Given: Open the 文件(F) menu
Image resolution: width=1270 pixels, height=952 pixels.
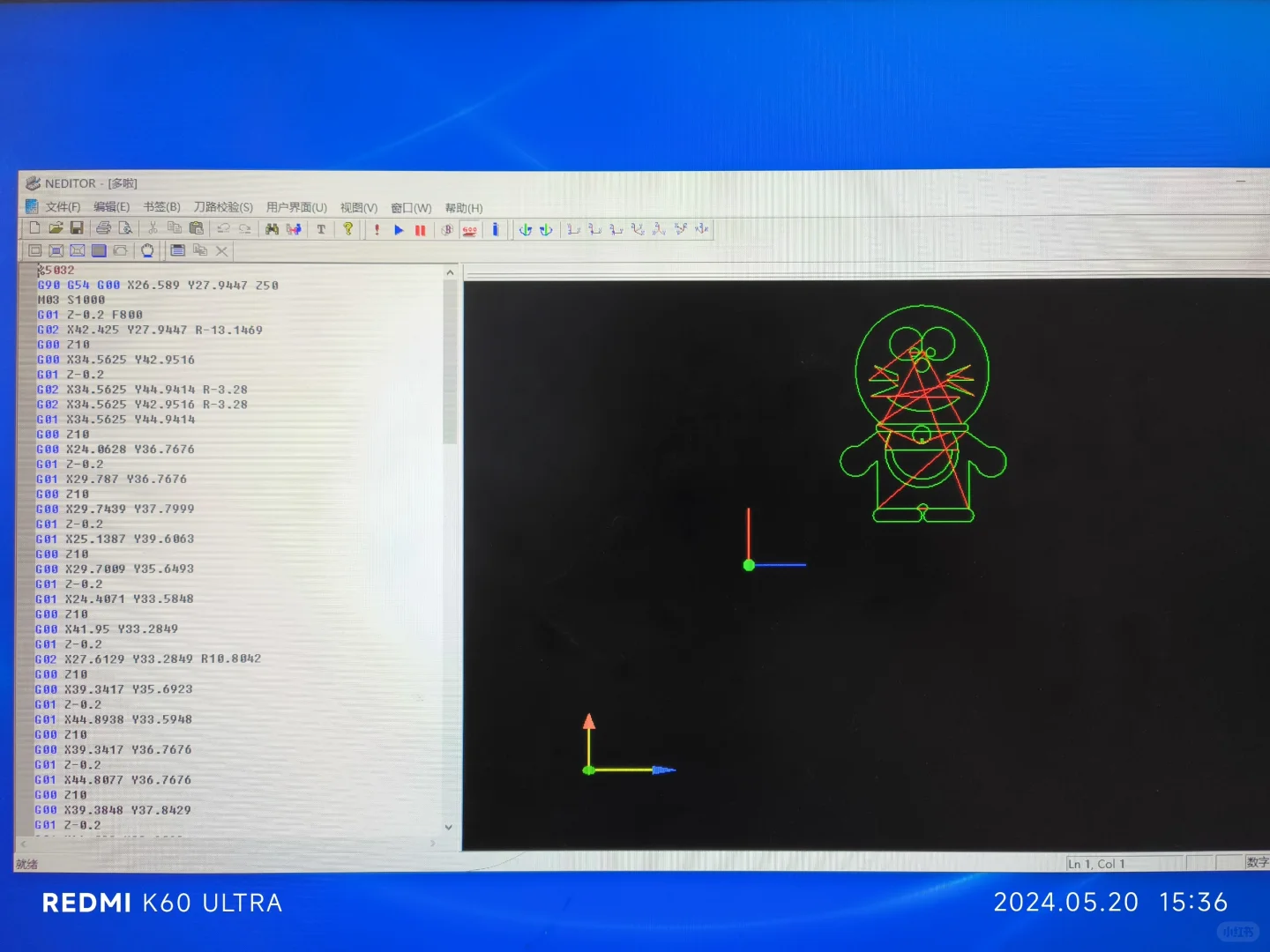Looking at the screenshot, I should pos(63,207).
